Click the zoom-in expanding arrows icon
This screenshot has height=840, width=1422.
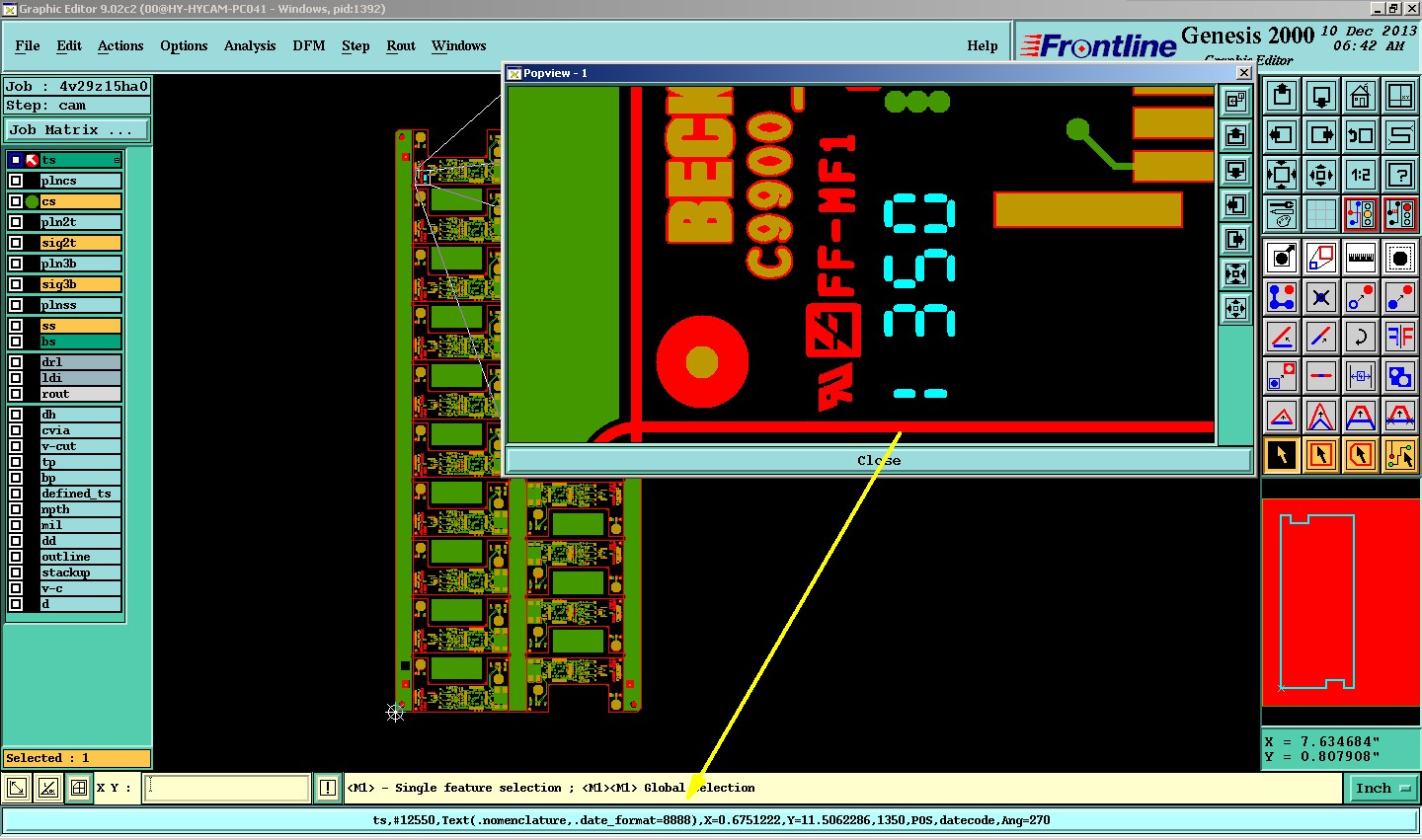(1282, 175)
